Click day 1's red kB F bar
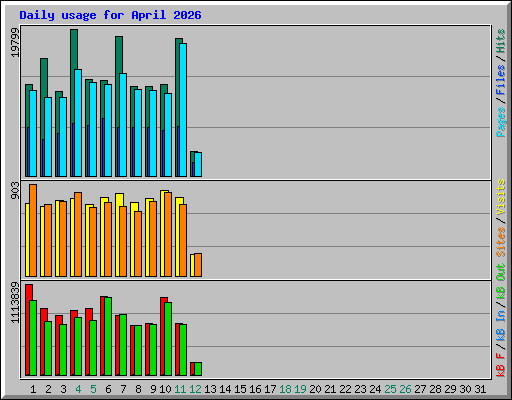Image resolution: width=512 pixels, height=400 pixels. tap(27, 330)
